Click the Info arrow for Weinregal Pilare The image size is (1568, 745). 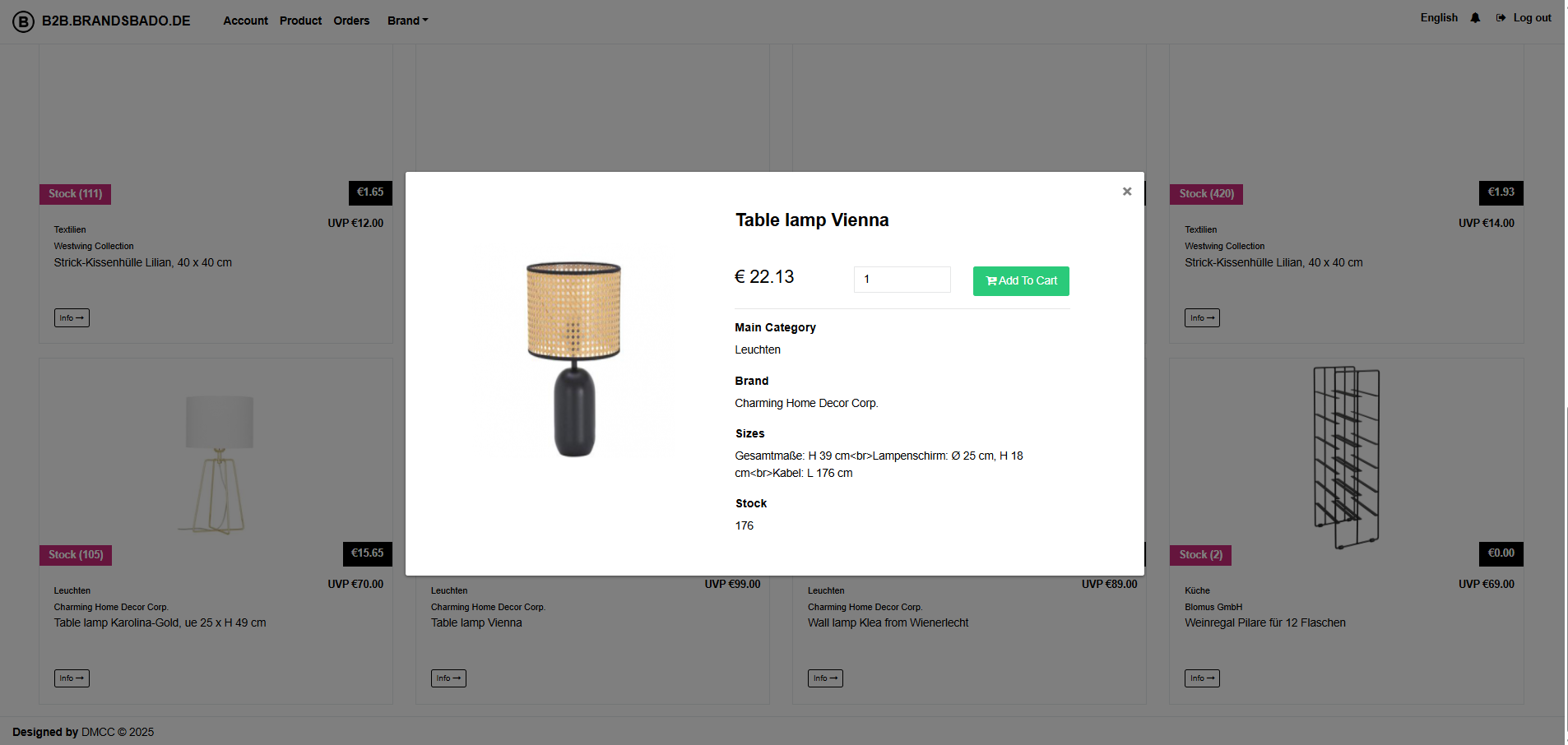pyautogui.click(x=1202, y=678)
